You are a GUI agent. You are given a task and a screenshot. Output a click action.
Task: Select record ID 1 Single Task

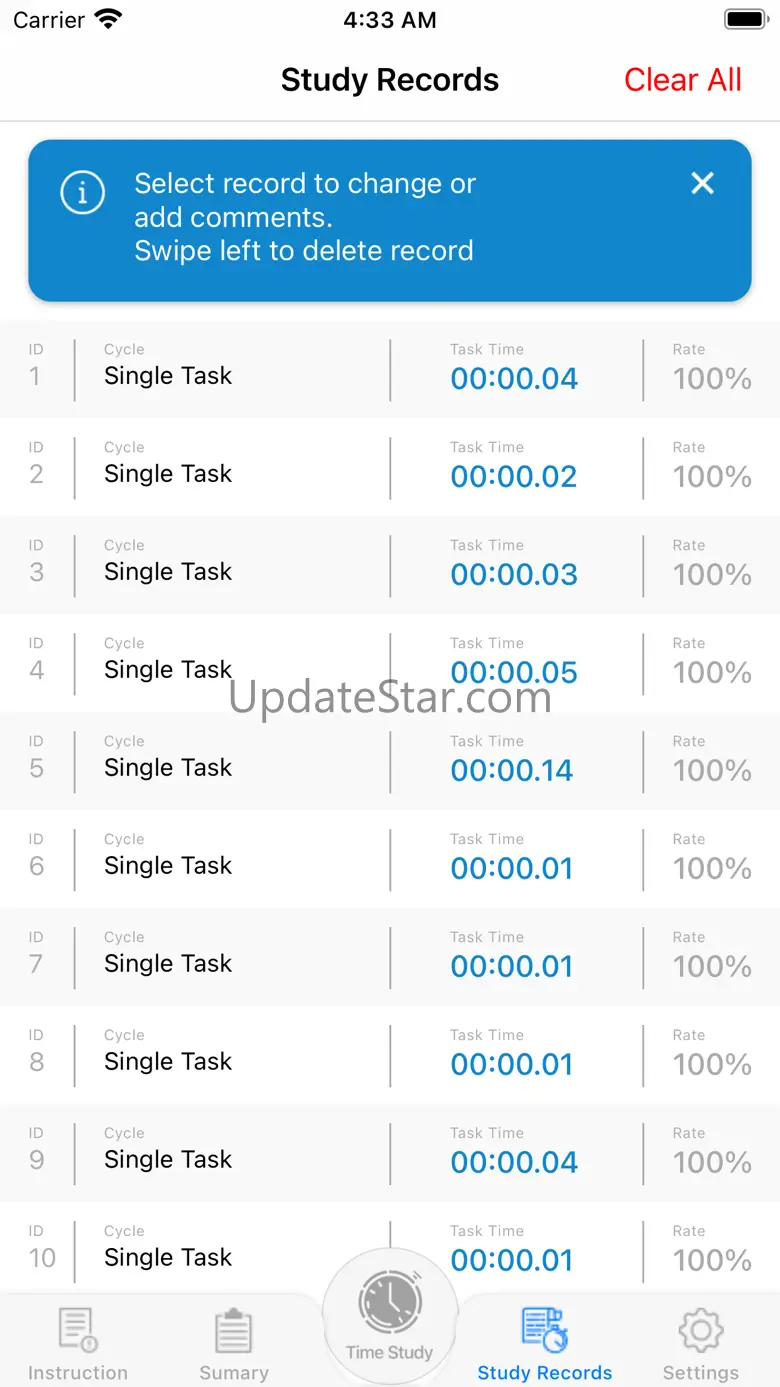point(168,376)
